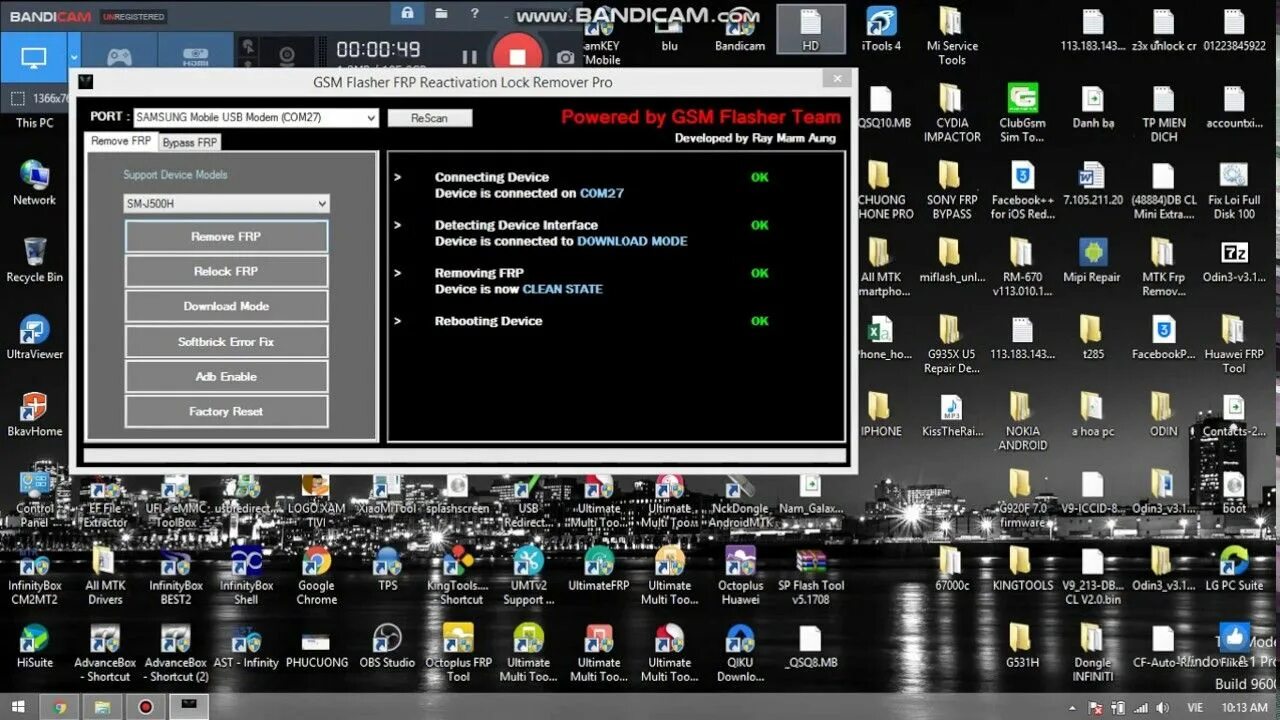Open the All MTK Drivers folder
1280x720 pixels.
point(105,576)
